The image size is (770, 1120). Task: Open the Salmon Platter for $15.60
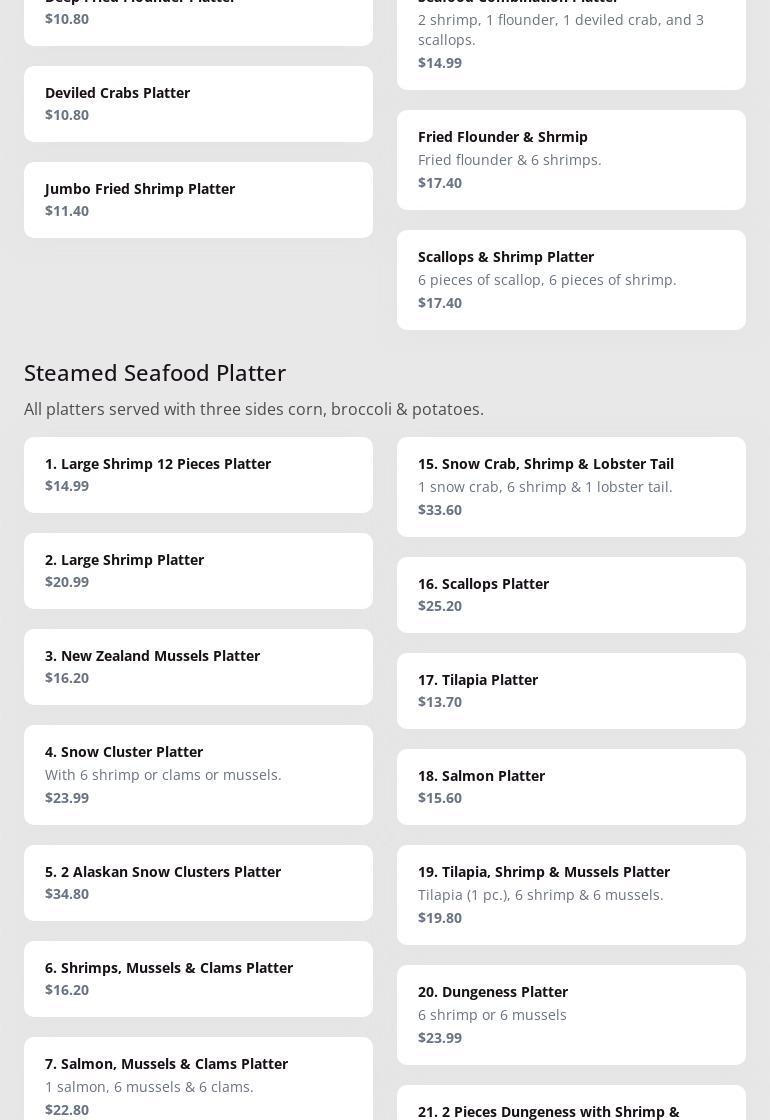571,787
